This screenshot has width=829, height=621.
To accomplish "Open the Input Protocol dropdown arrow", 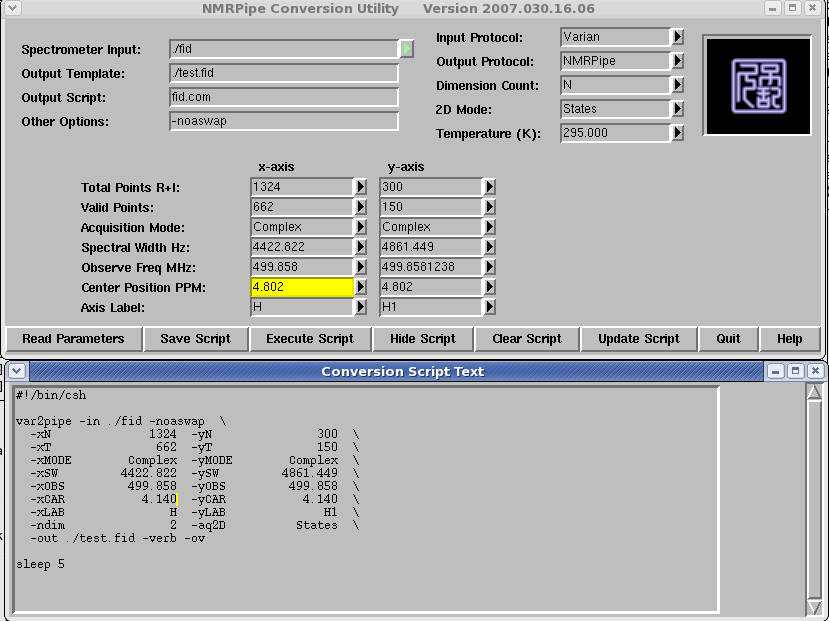I will click(x=677, y=37).
